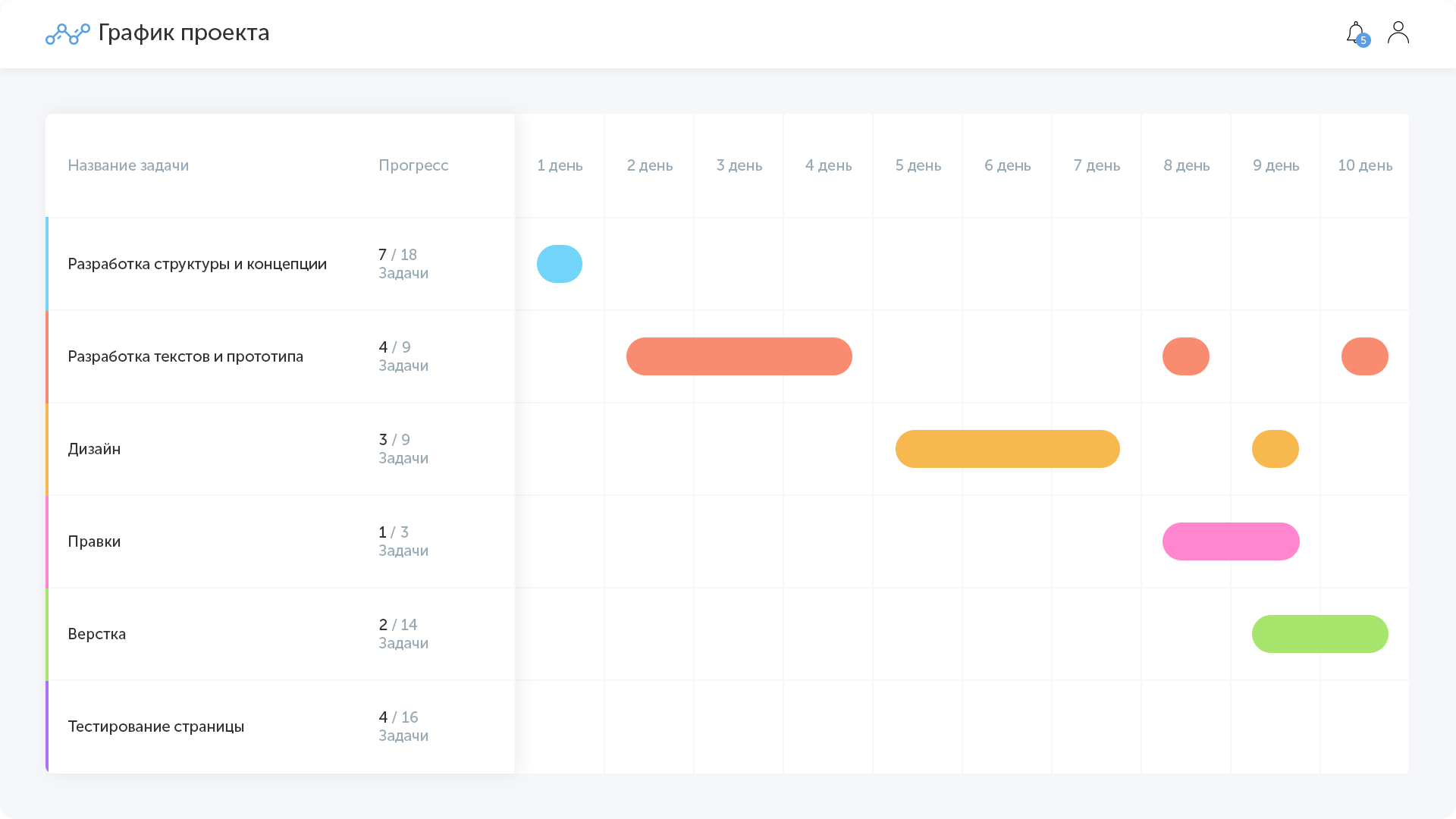Click the small yellow bar on day 9
1456x819 pixels.
coord(1275,449)
